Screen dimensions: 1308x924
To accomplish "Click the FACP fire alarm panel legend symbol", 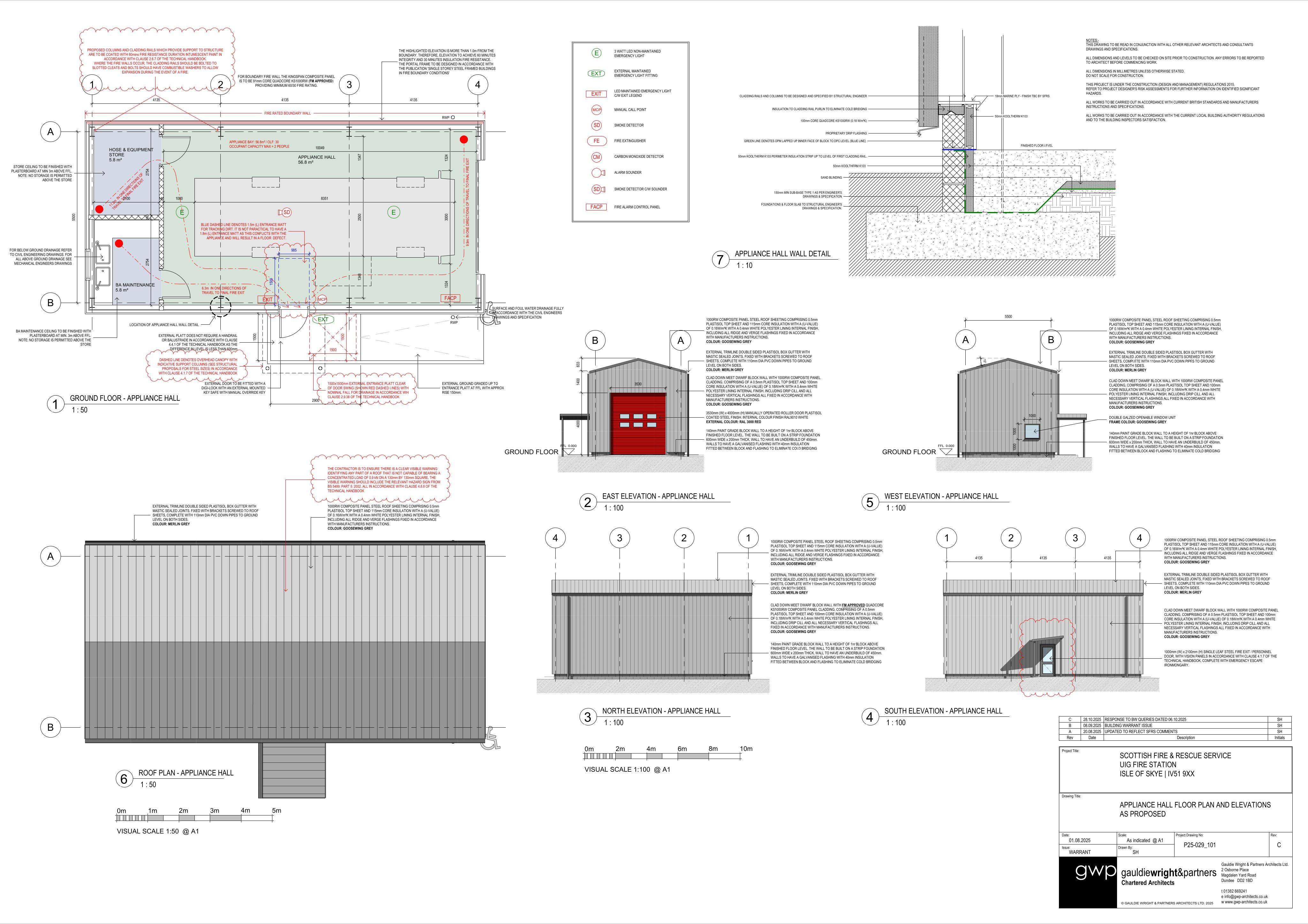I will [596, 207].
